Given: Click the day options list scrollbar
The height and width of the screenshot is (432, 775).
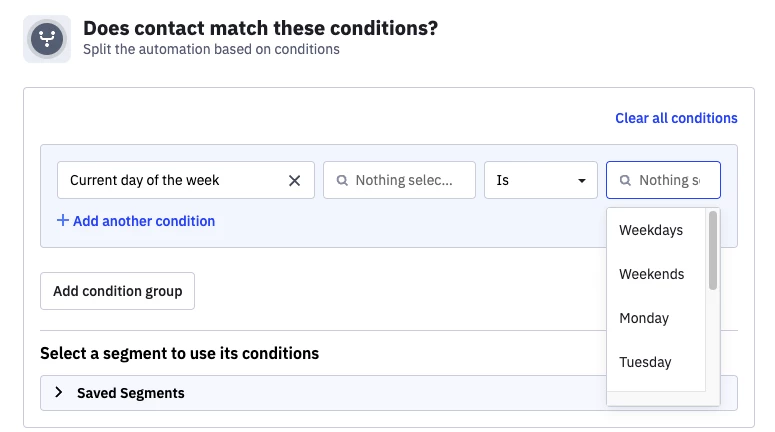Looking at the screenshot, I should click(713, 250).
